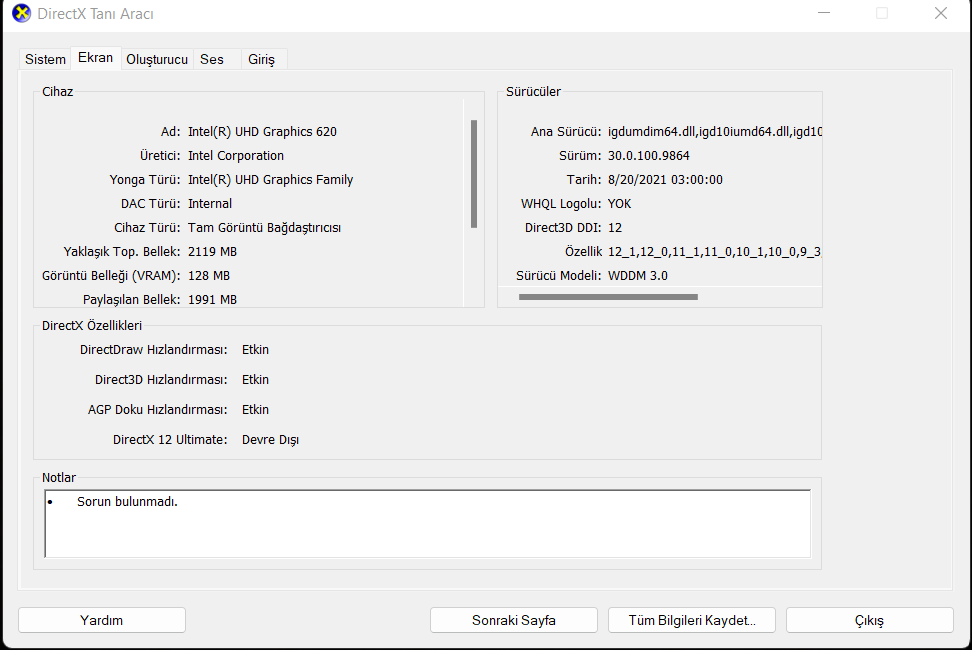
Task: Click the Sürücü Modeli value 'WDDM 3.0'
Action: [x=638, y=276]
